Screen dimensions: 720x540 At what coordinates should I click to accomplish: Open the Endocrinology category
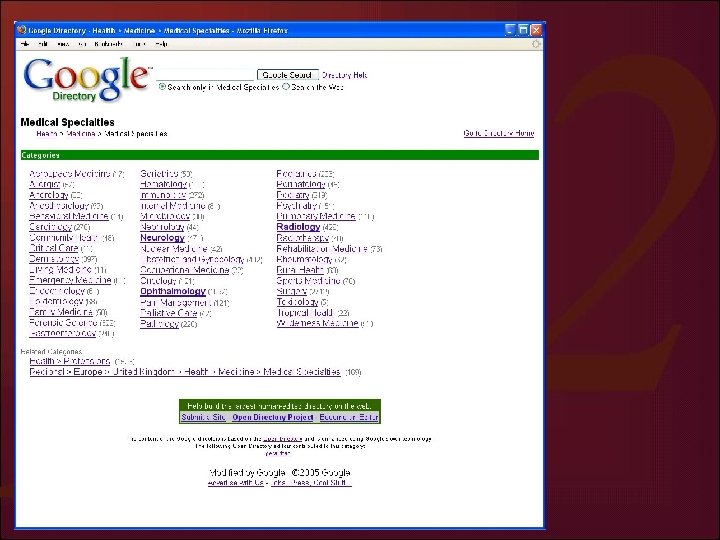point(57,291)
